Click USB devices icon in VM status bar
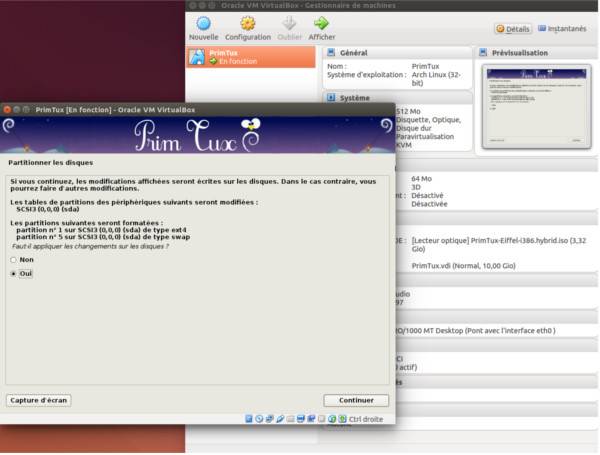Viewport: 600px width, 455px height. click(280, 419)
